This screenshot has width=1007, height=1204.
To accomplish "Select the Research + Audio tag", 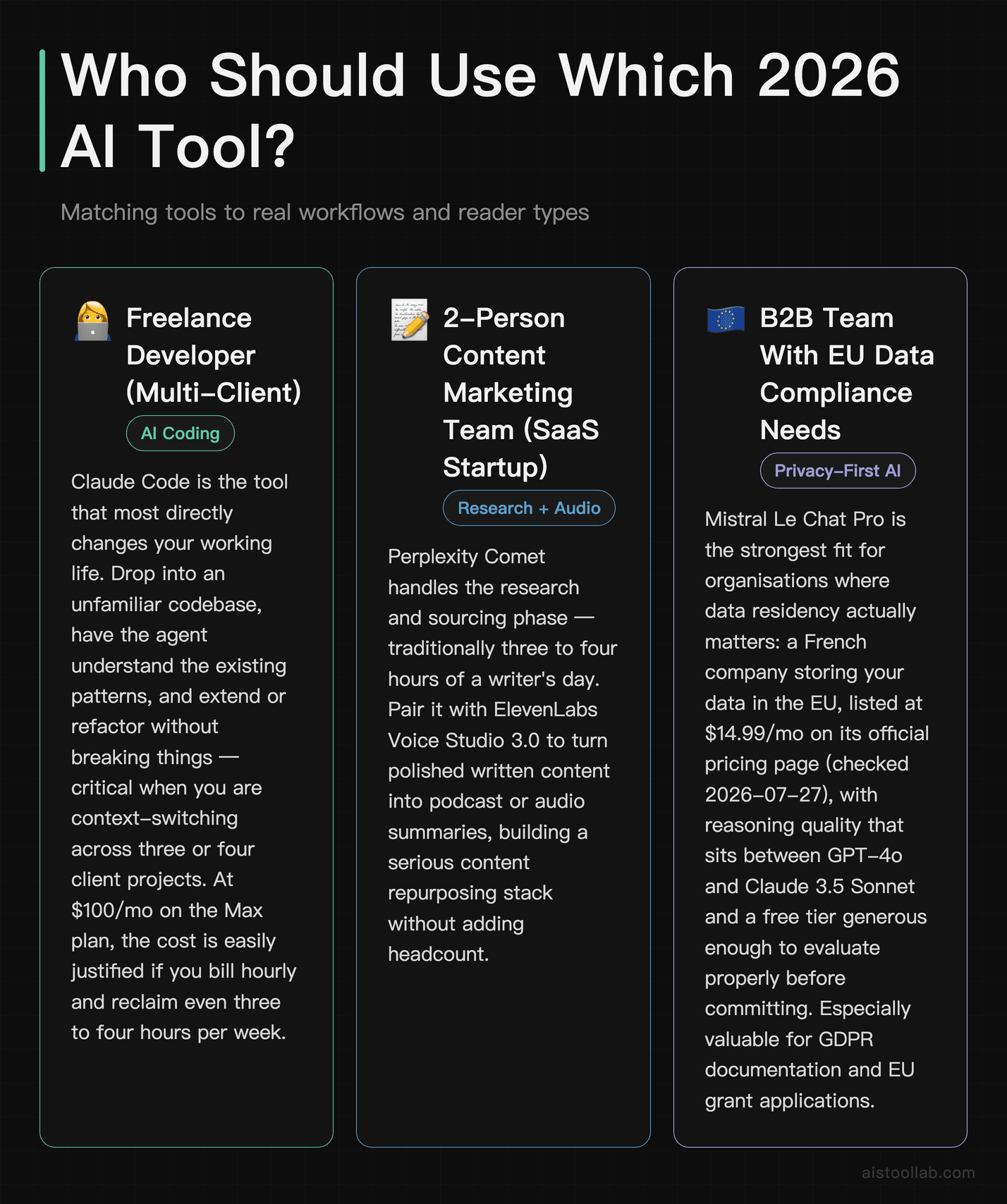I will pos(529,508).
